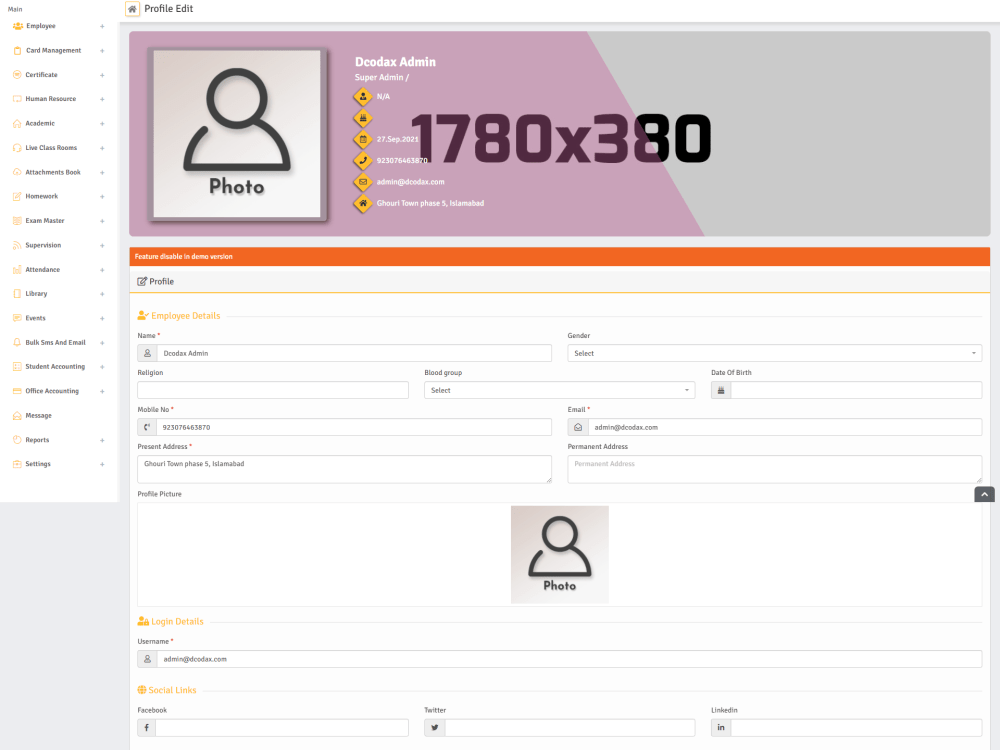Viewport: 1000px width, 750px height.
Task: Click the Office Accounting card icon
Action: tap(17, 391)
